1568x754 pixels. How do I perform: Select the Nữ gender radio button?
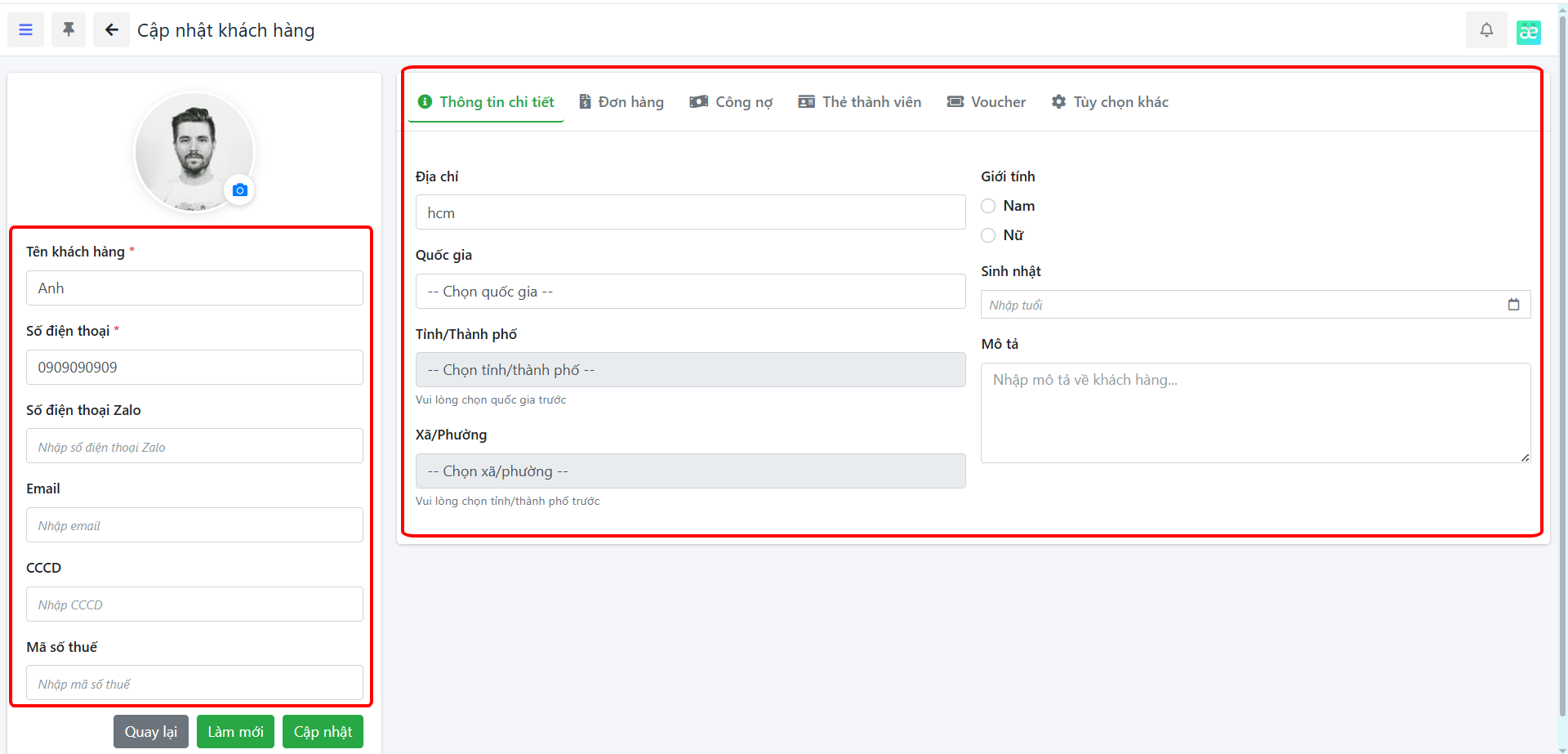point(988,235)
